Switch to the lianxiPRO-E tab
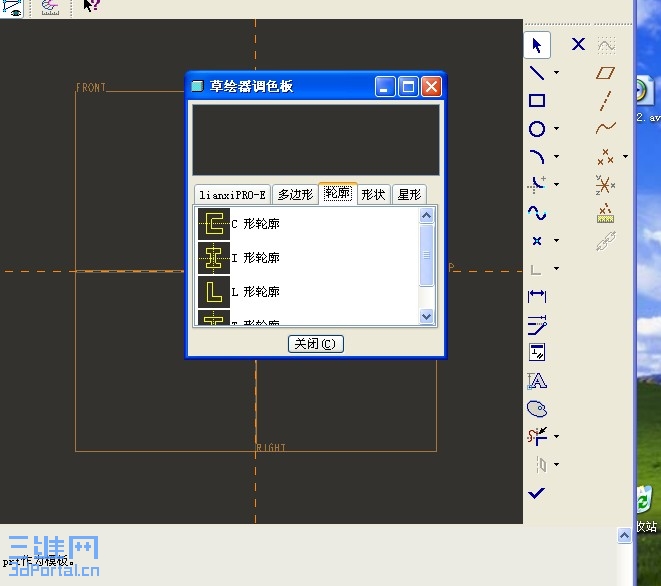 click(x=232, y=195)
